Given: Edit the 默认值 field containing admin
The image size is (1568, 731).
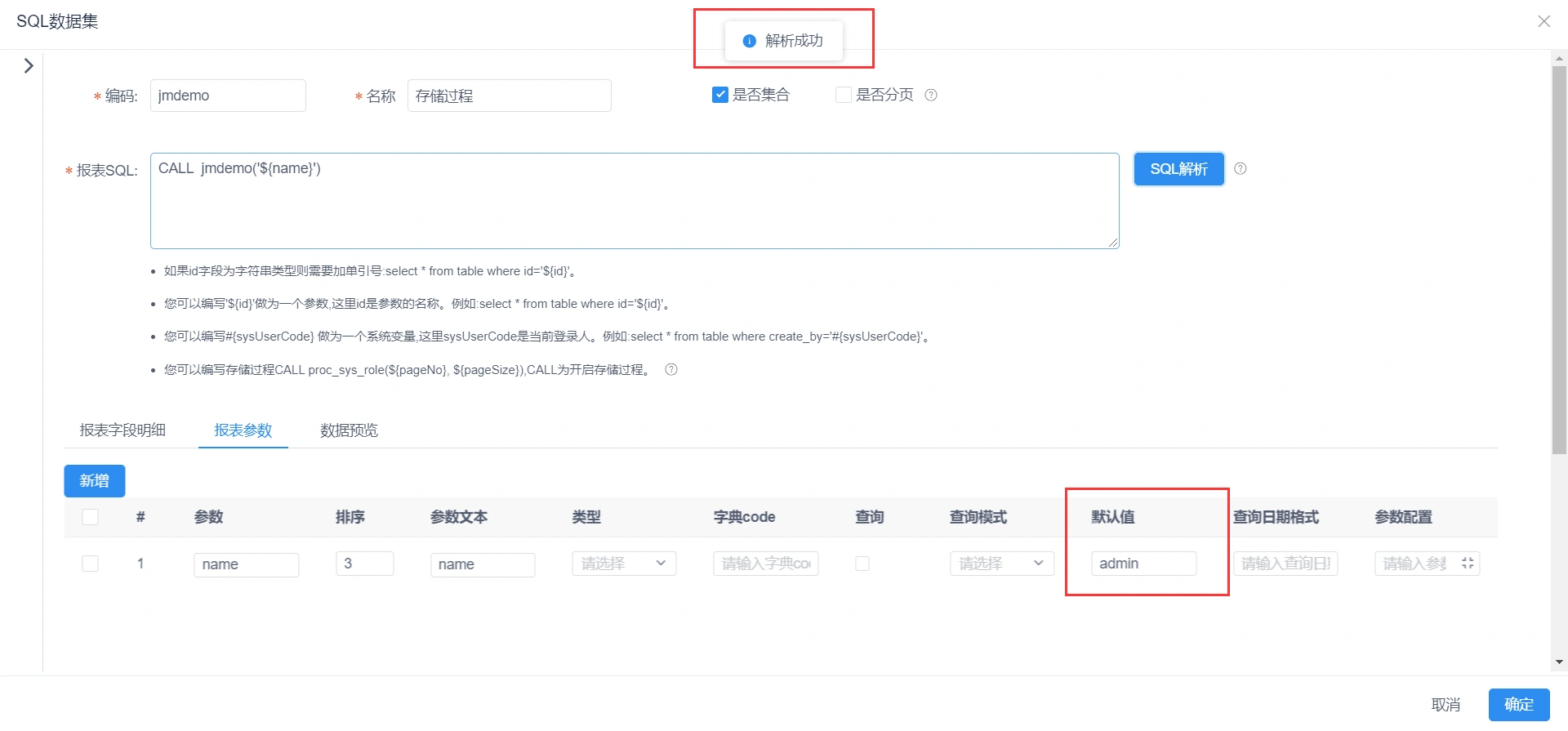Looking at the screenshot, I should (x=1144, y=564).
